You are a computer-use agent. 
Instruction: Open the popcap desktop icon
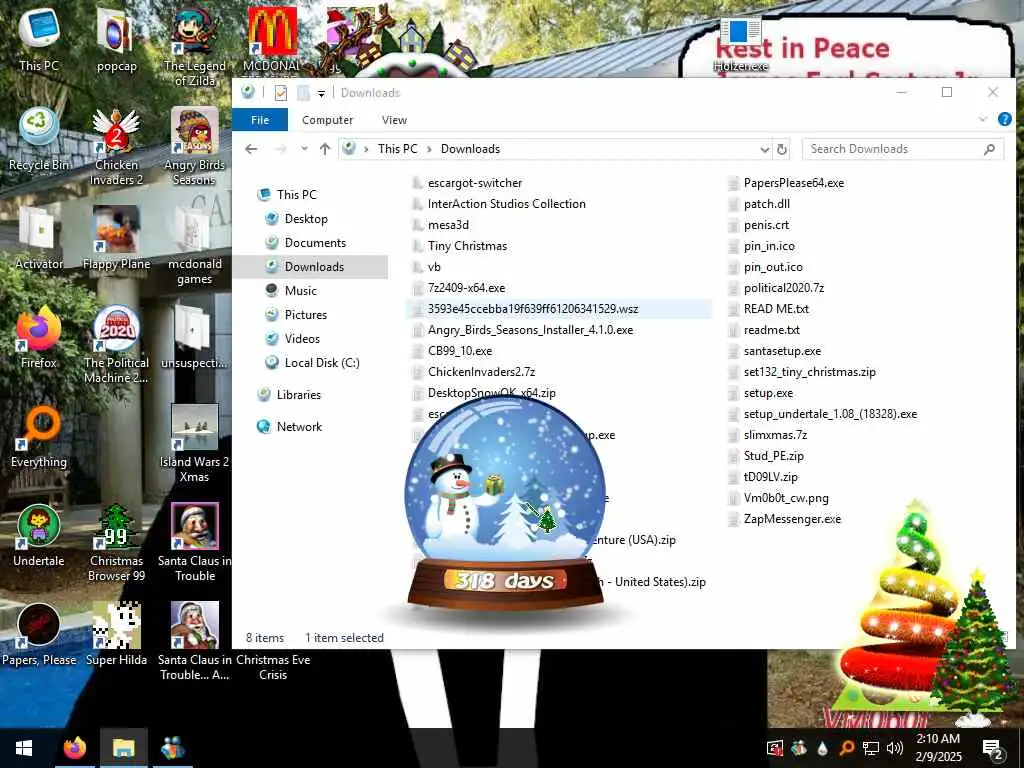pos(116,40)
